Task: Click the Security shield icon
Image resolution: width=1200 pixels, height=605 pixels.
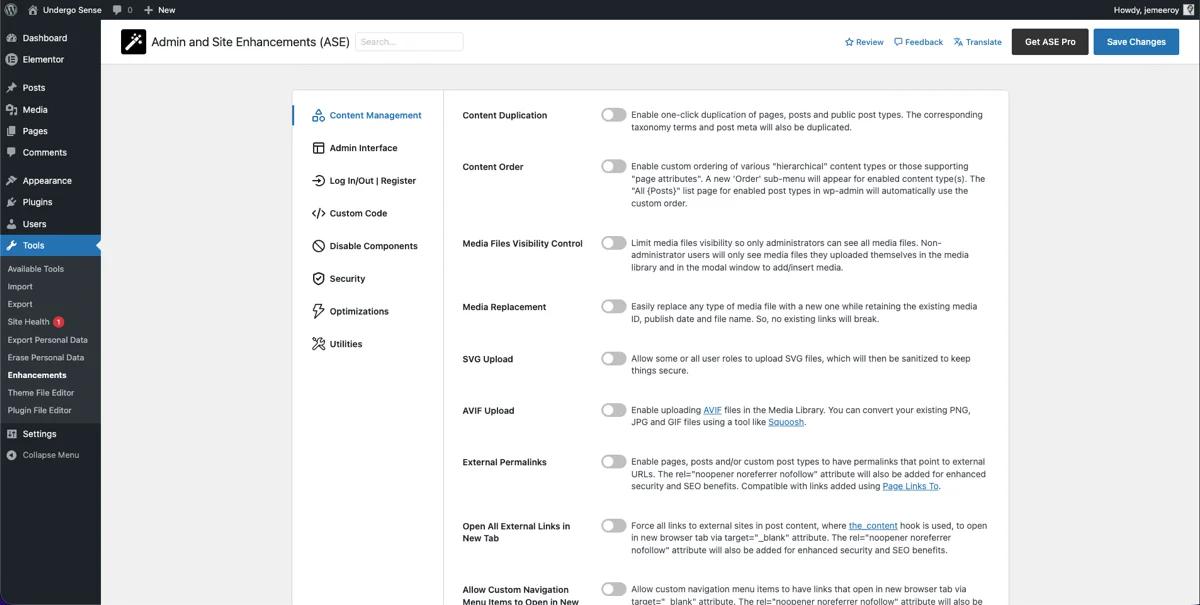Action: click(318, 279)
